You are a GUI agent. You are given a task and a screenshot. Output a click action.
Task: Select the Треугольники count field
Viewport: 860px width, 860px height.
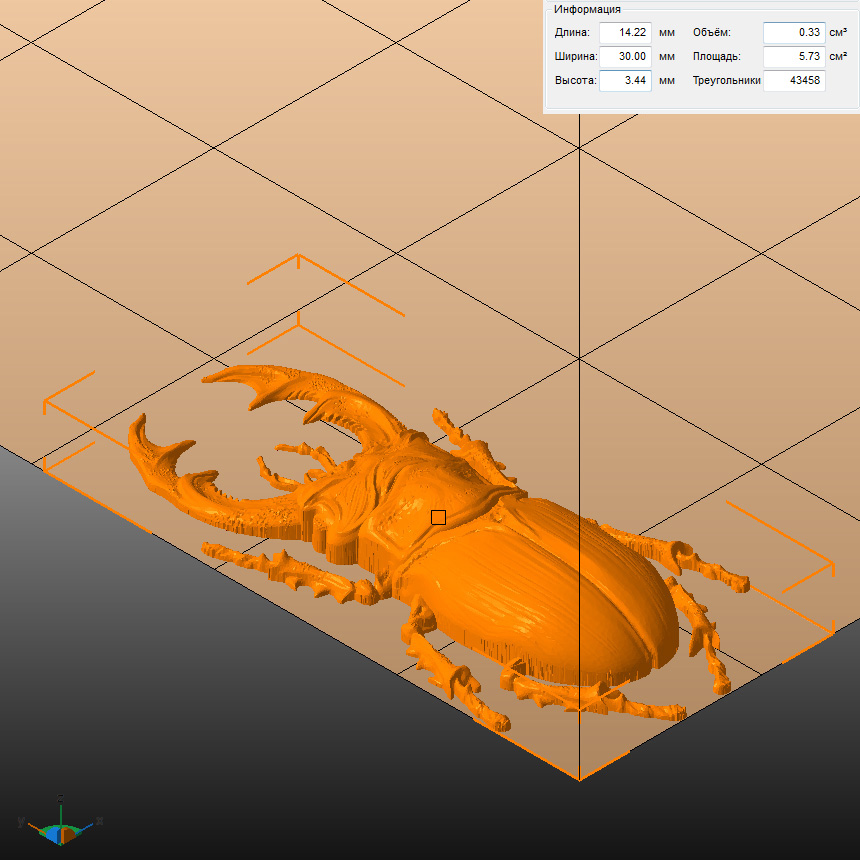coord(793,81)
